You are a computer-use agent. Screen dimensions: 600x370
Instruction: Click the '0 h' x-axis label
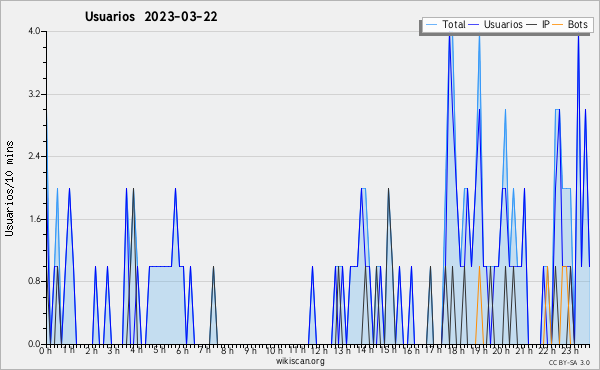click(46, 351)
